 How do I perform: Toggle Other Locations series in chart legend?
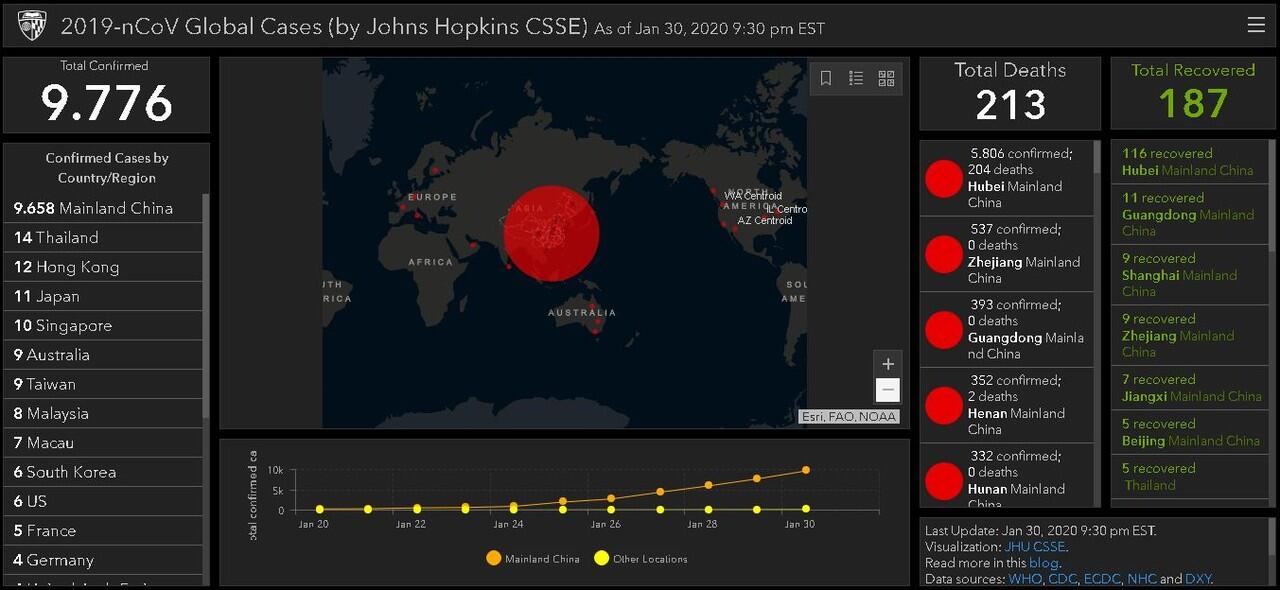pyautogui.click(x=641, y=558)
